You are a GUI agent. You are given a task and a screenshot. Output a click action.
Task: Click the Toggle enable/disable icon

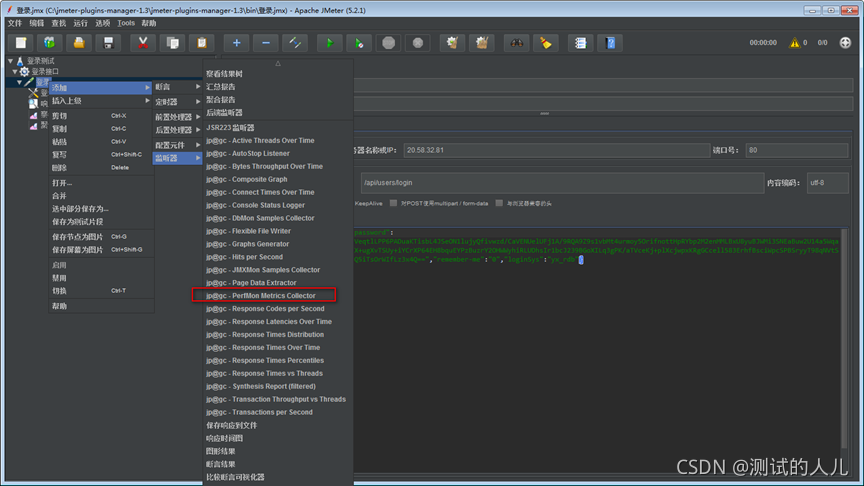(x=295, y=43)
